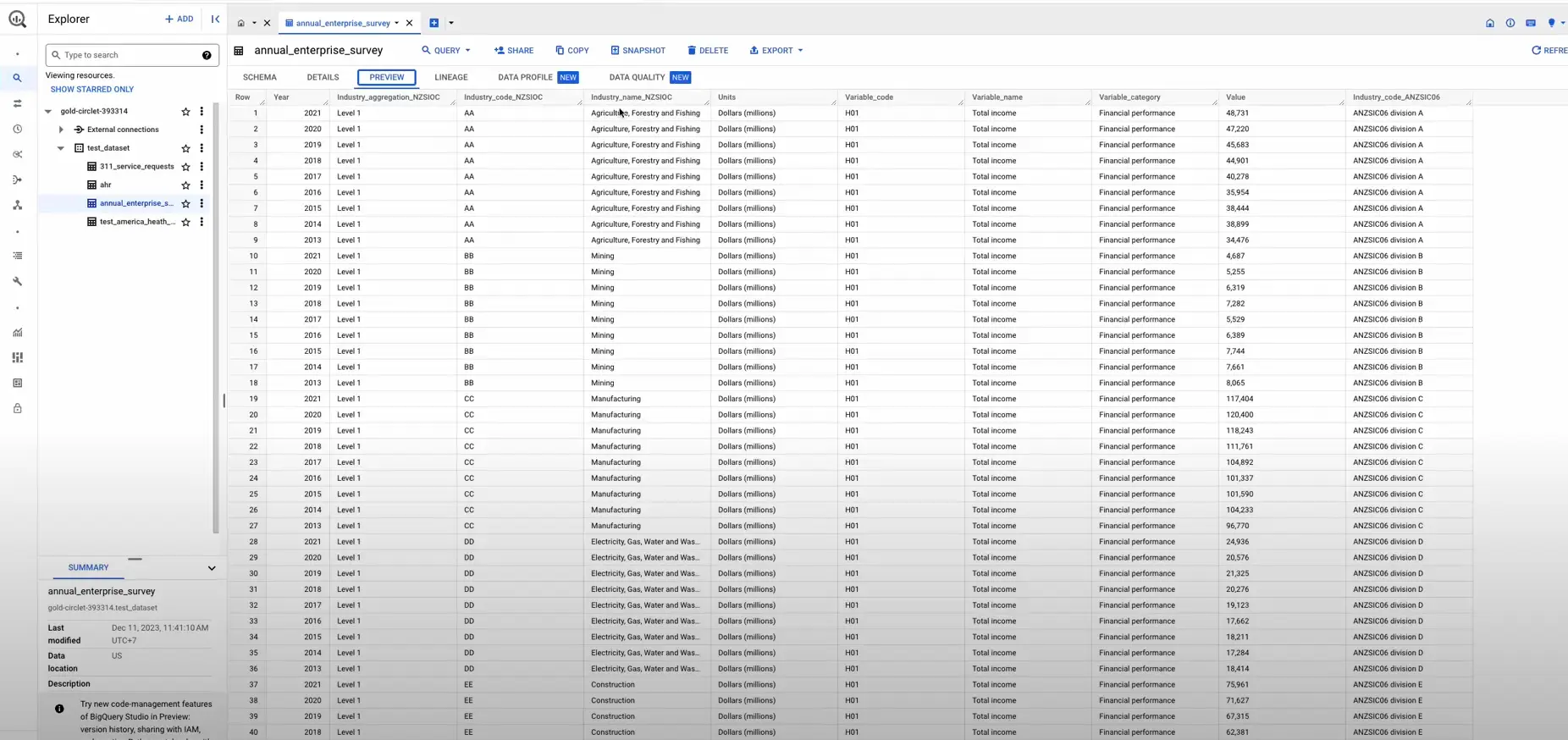The width and height of the screenshot is (1568, 740).
Task: Star the ahr table
Action: point(185,185)
